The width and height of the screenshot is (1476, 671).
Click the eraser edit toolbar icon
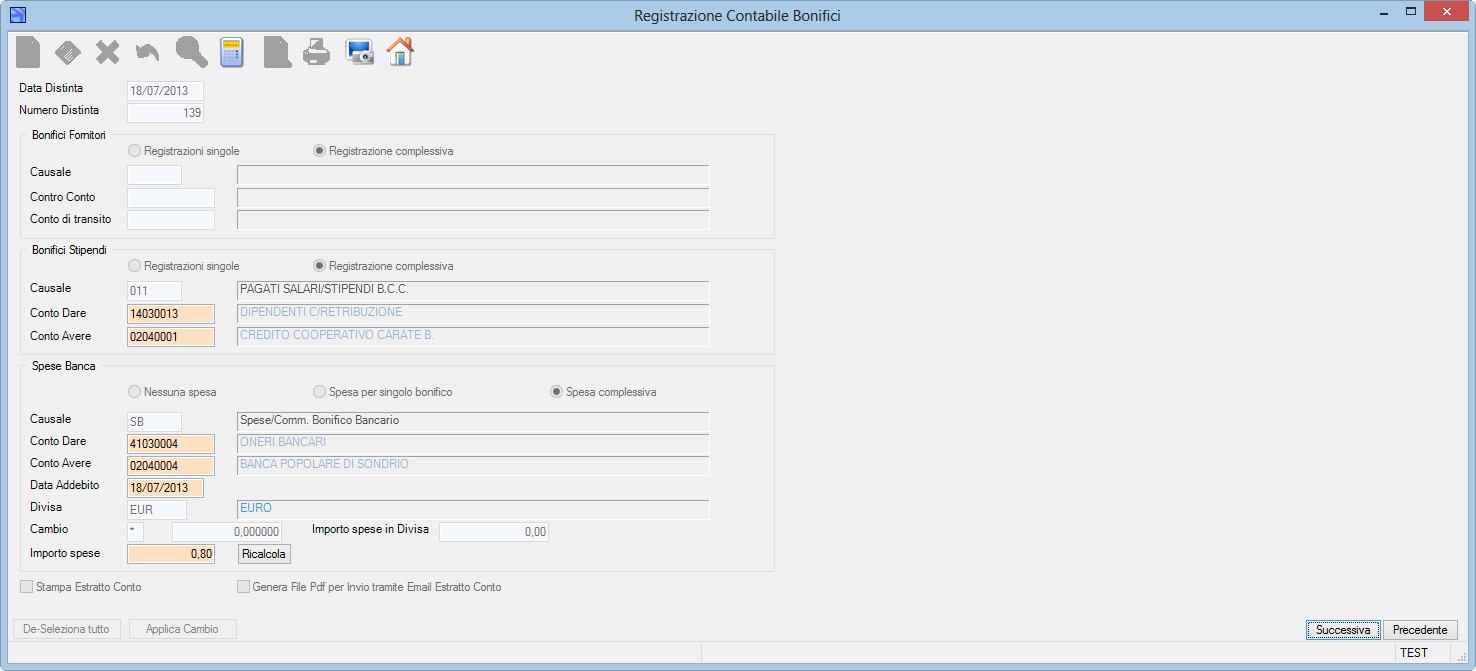point(68,52)
